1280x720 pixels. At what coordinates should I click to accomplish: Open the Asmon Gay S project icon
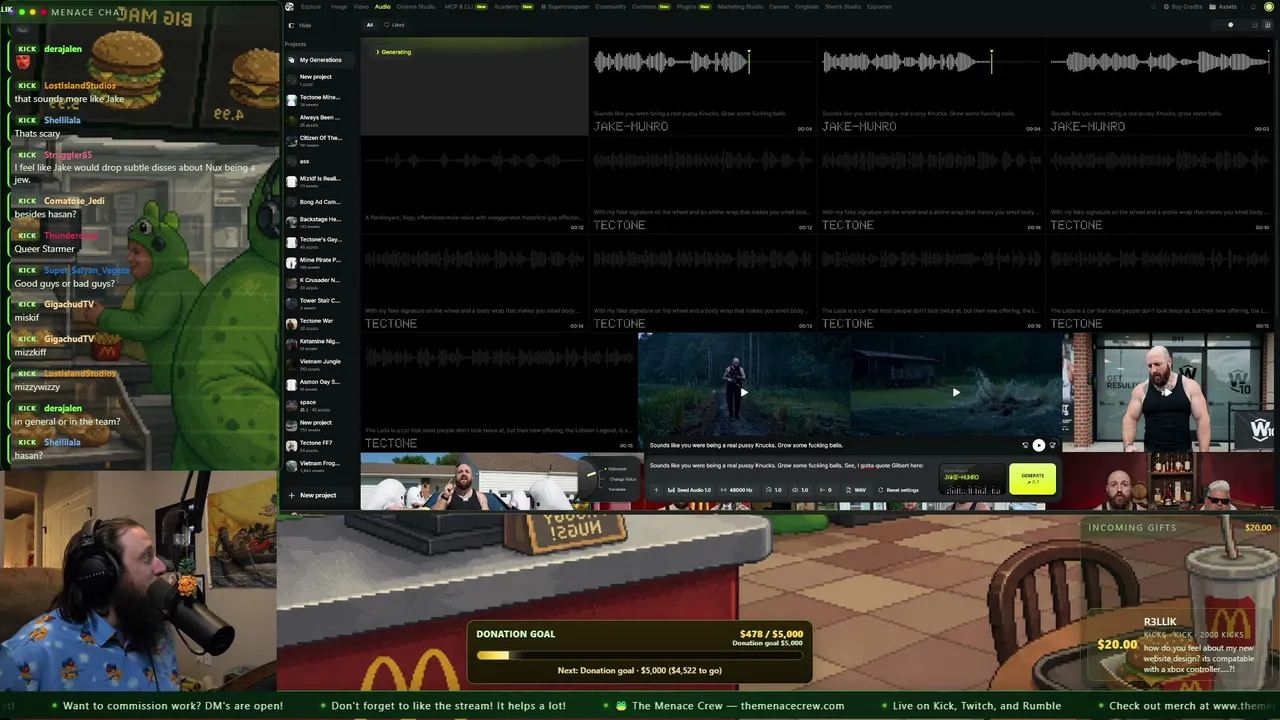pyautogui.click(x=292, y=384)
